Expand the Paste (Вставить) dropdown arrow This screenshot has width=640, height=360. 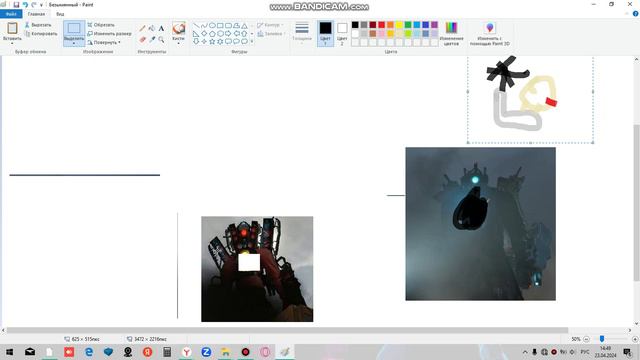pyautogui.click(x=12, y=43)
